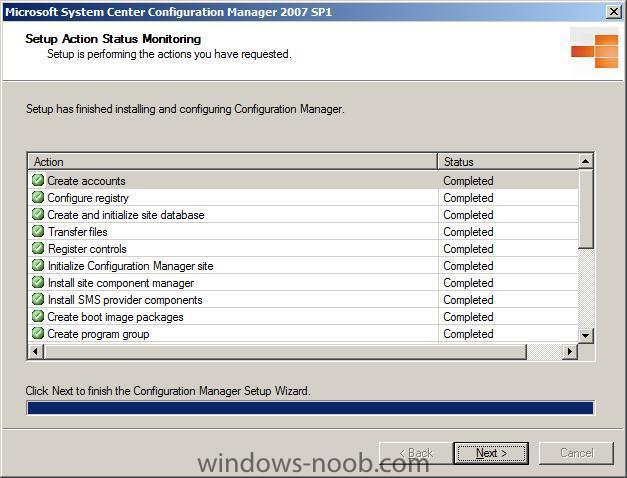Close the setup wizard window
The image size is (627, 478).
tap(614, 12)
